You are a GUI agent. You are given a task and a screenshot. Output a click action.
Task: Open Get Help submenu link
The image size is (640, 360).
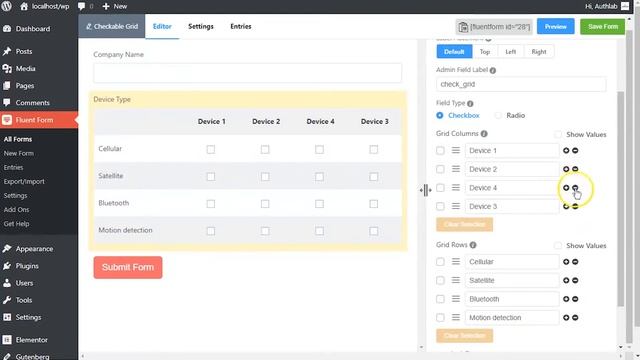[16, 224]
